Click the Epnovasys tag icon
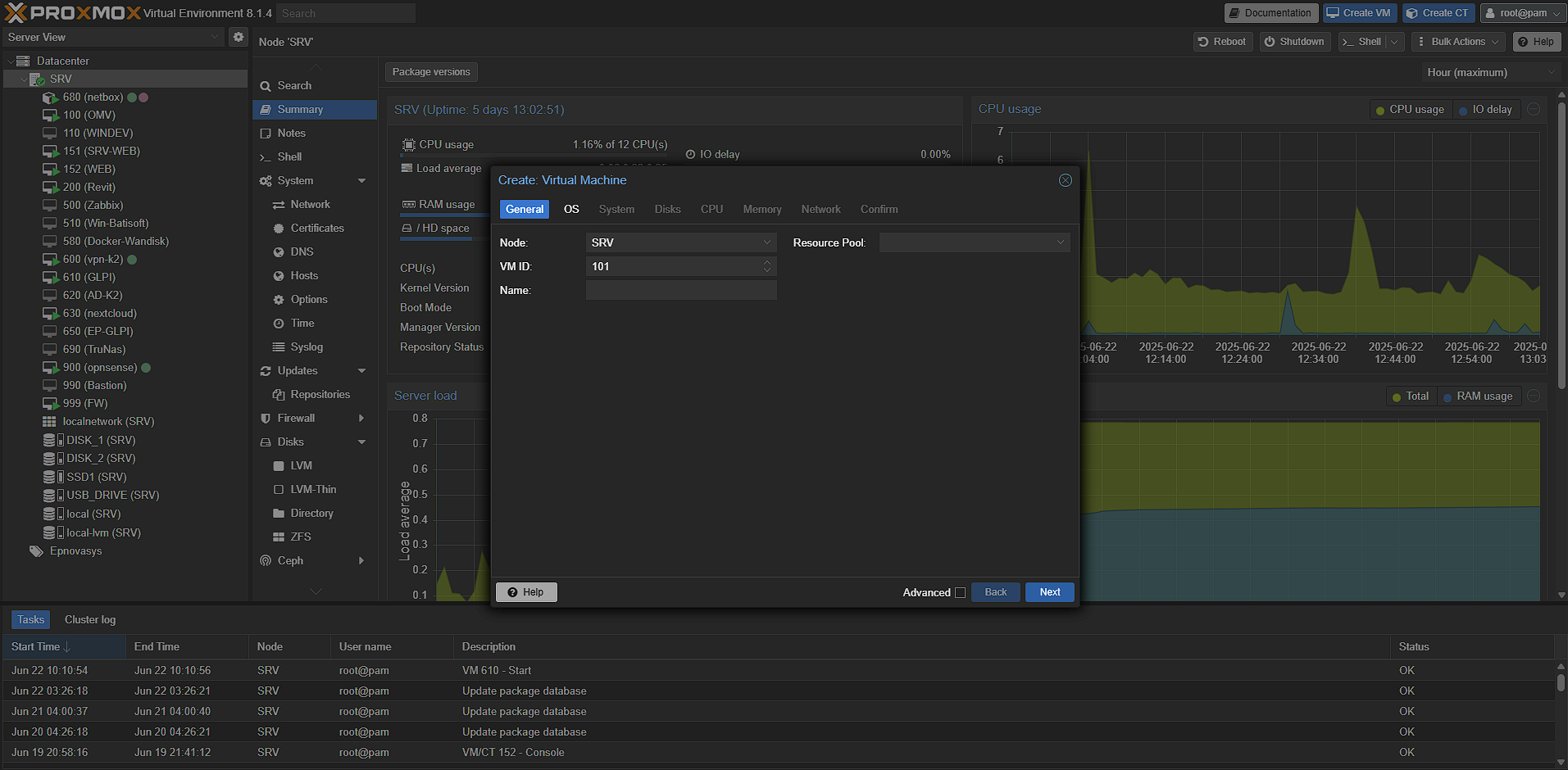 pos(36,551)
